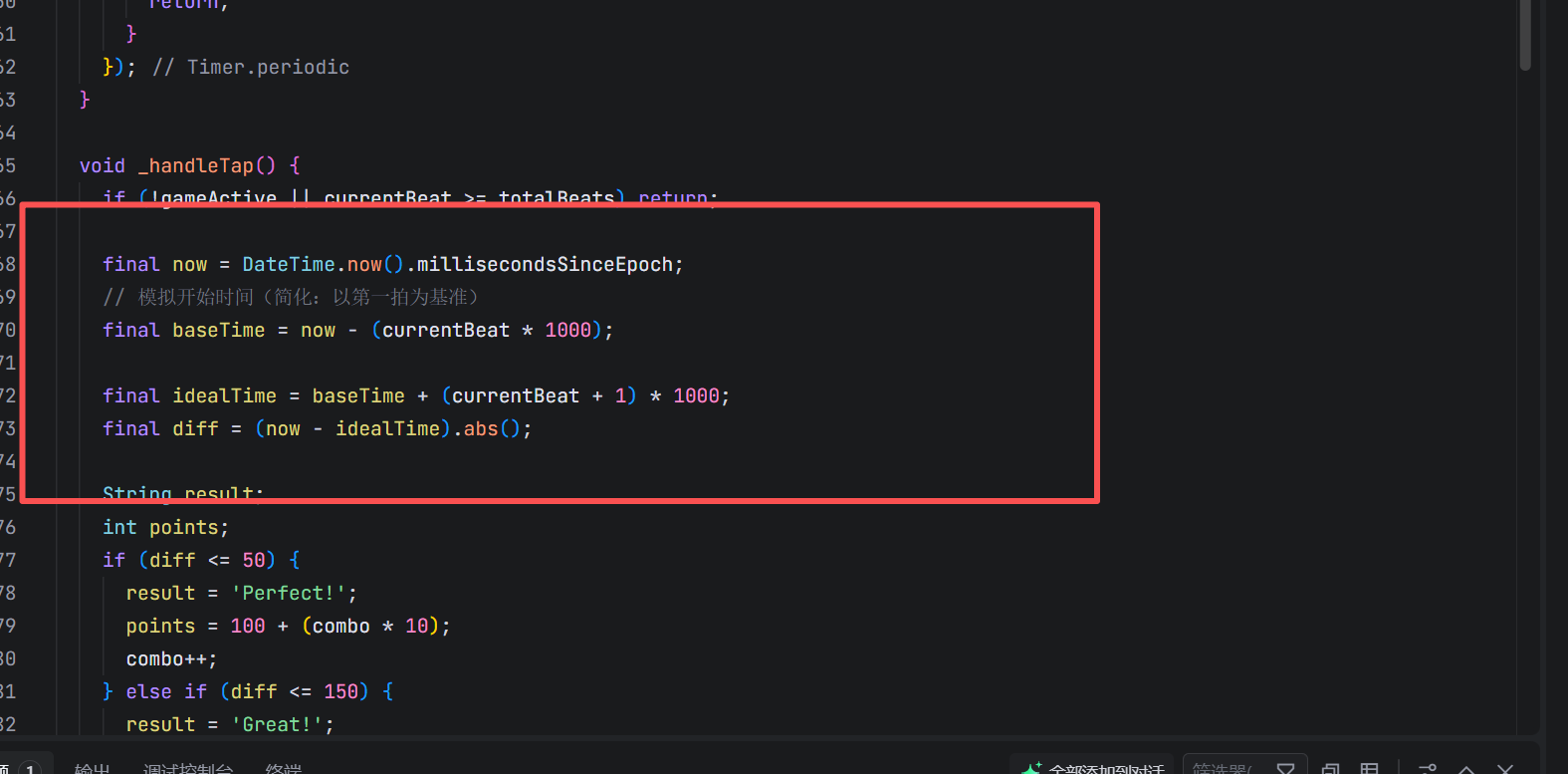1568x774 pixels.
Task: Click the 全部添加到对话 button
Action: point(1093,769)
